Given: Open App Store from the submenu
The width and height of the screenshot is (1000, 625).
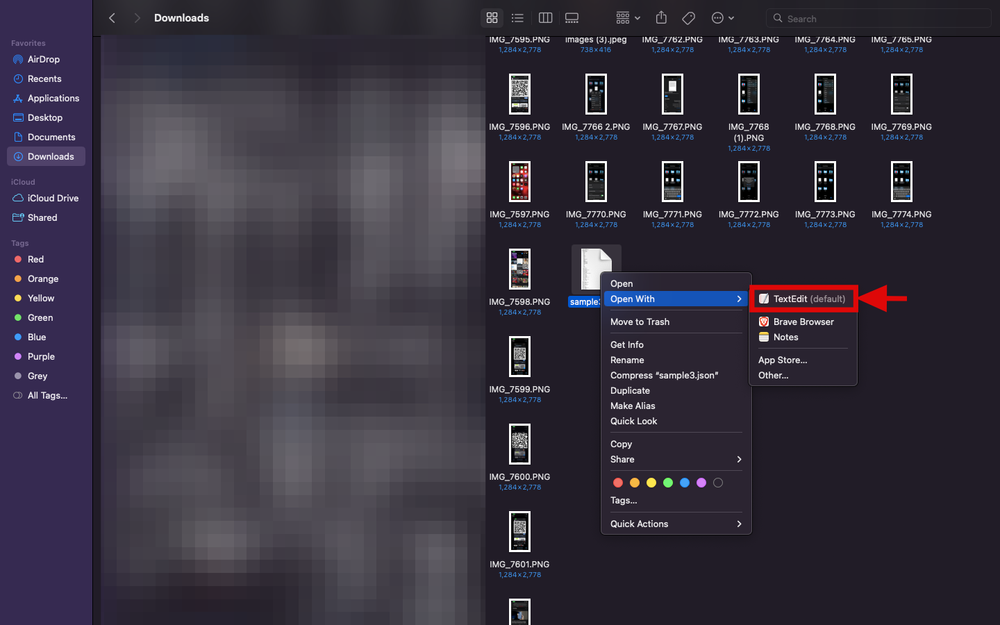Looking at the screenshot, I should pyautogui.click(x=781, y=360).
